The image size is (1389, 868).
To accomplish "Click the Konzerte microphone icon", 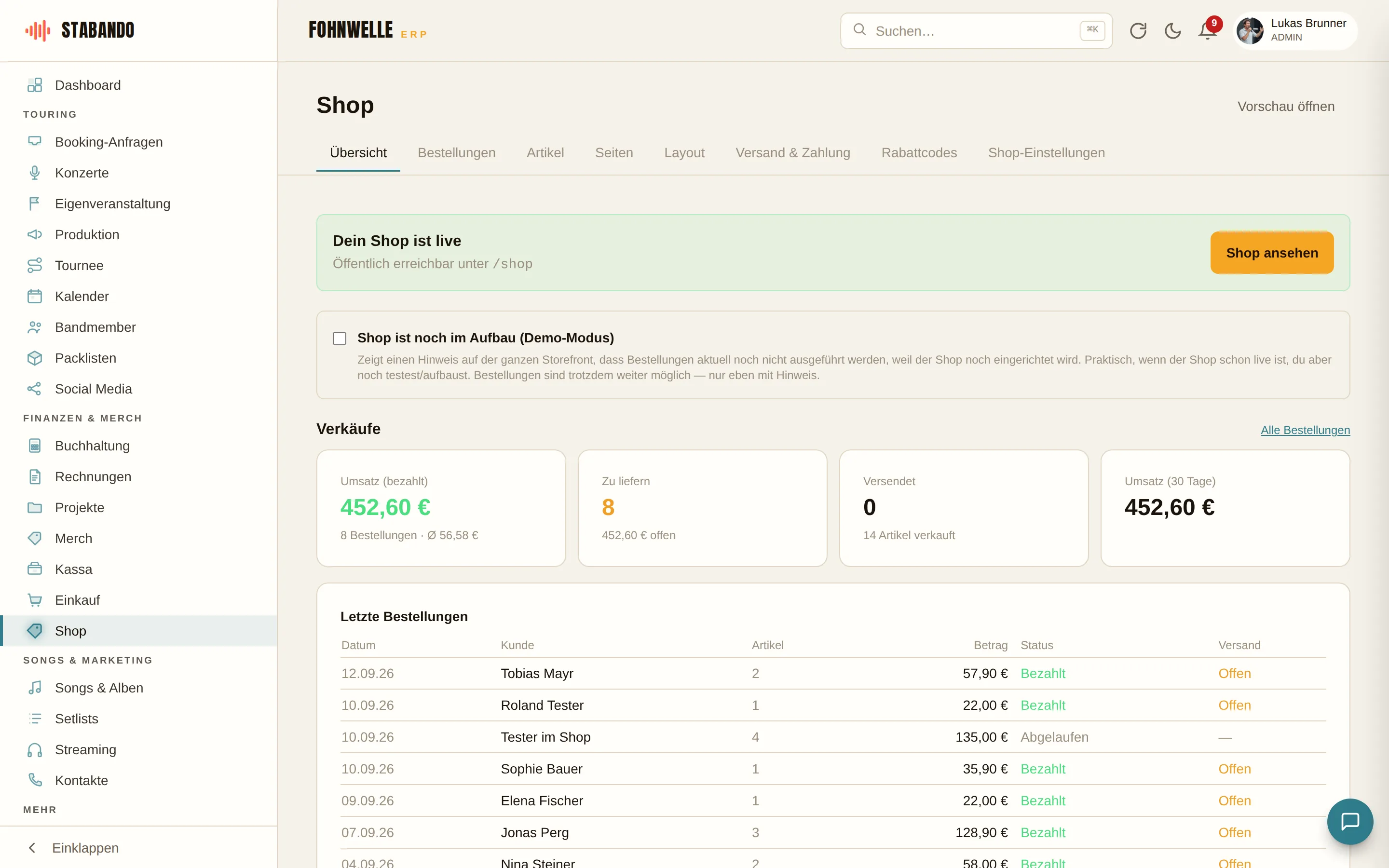I will [35, 173].
